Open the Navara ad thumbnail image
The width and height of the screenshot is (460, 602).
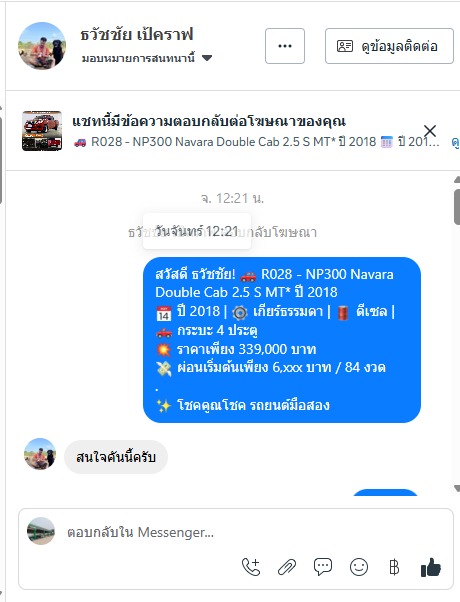coord(42,131)
